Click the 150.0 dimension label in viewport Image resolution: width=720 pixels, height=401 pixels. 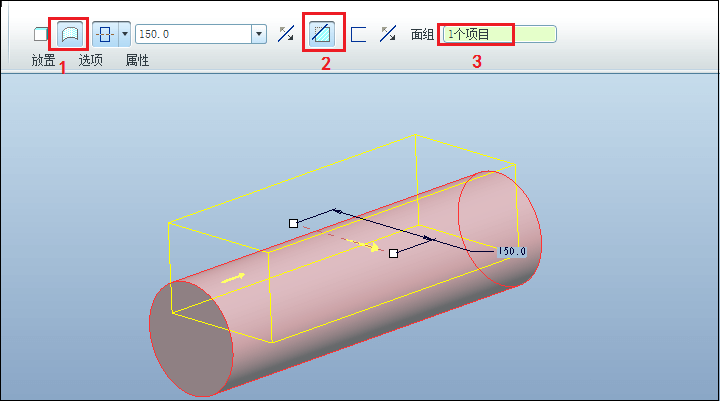512,251
